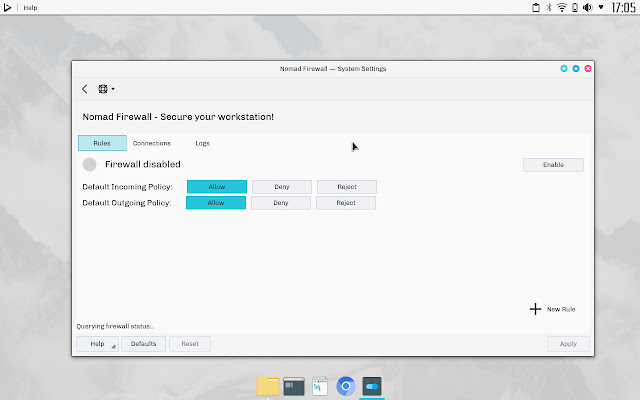Click the 'Default Outgoing Policy:' label
This screenshot has height=400, width=640.
pos(127,203)
